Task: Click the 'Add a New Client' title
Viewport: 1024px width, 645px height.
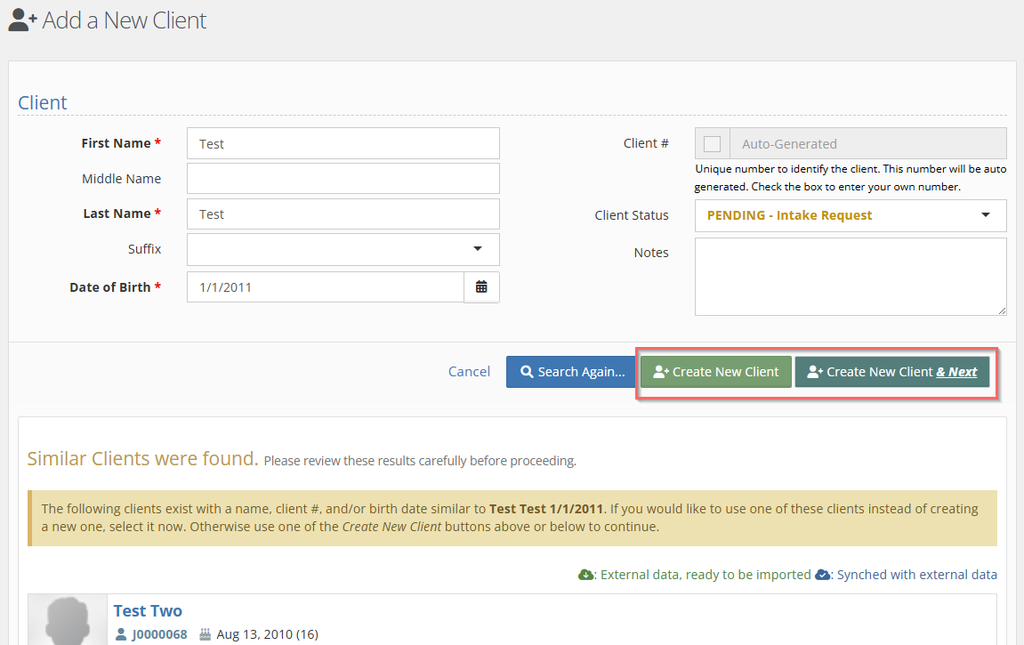Action: (x=124, y=20)
